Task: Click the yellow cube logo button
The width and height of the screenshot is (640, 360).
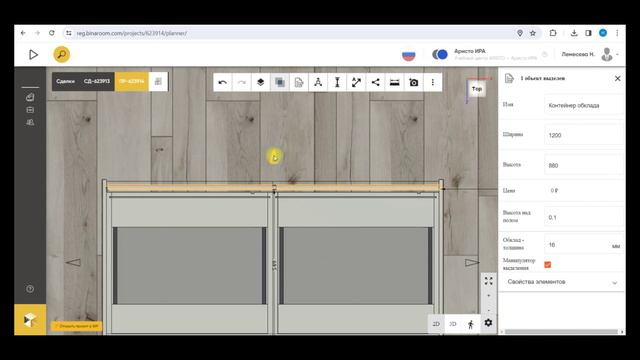Action: [x=30, y=320]
